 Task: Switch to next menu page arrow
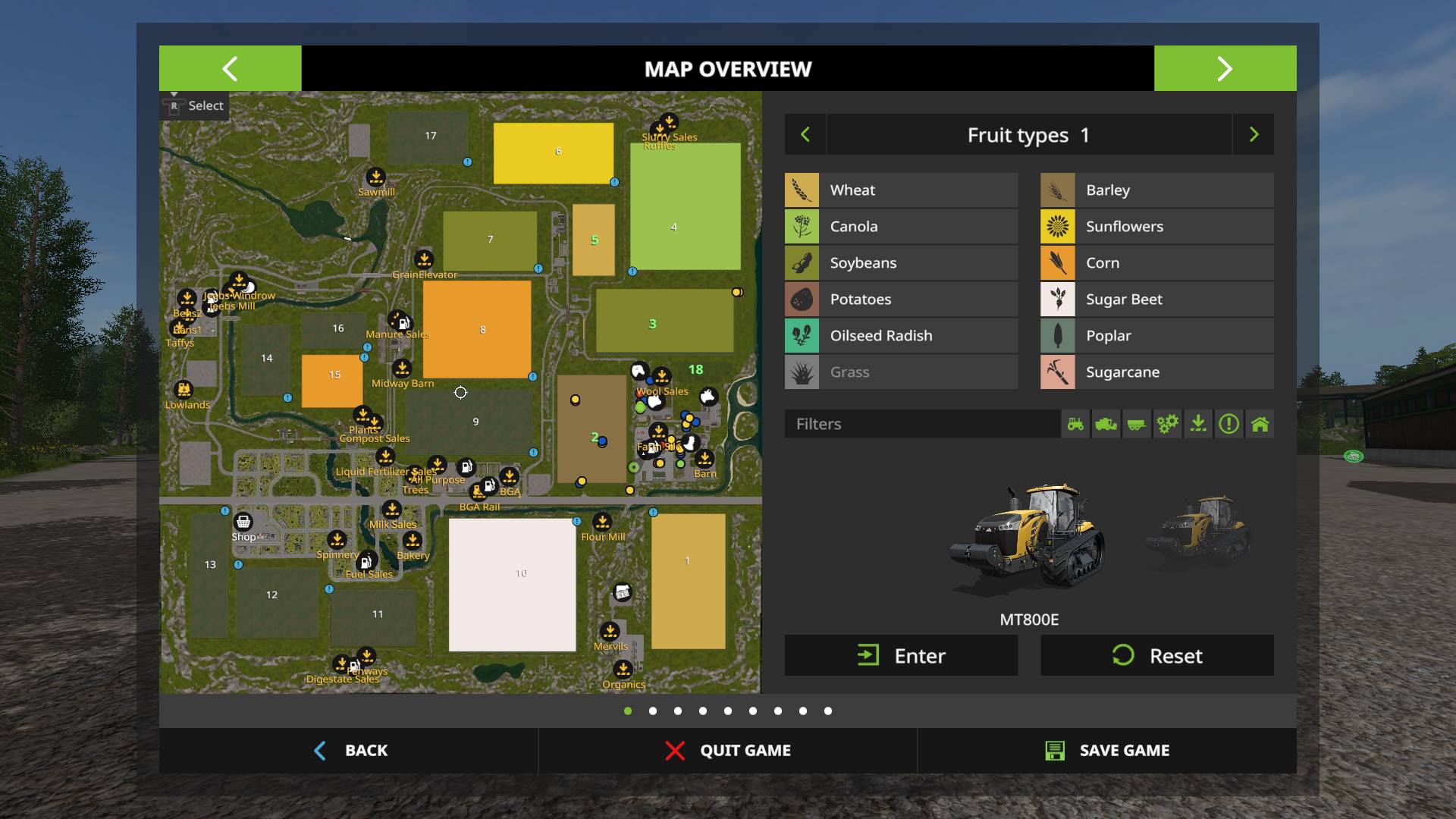(1225, 69)
